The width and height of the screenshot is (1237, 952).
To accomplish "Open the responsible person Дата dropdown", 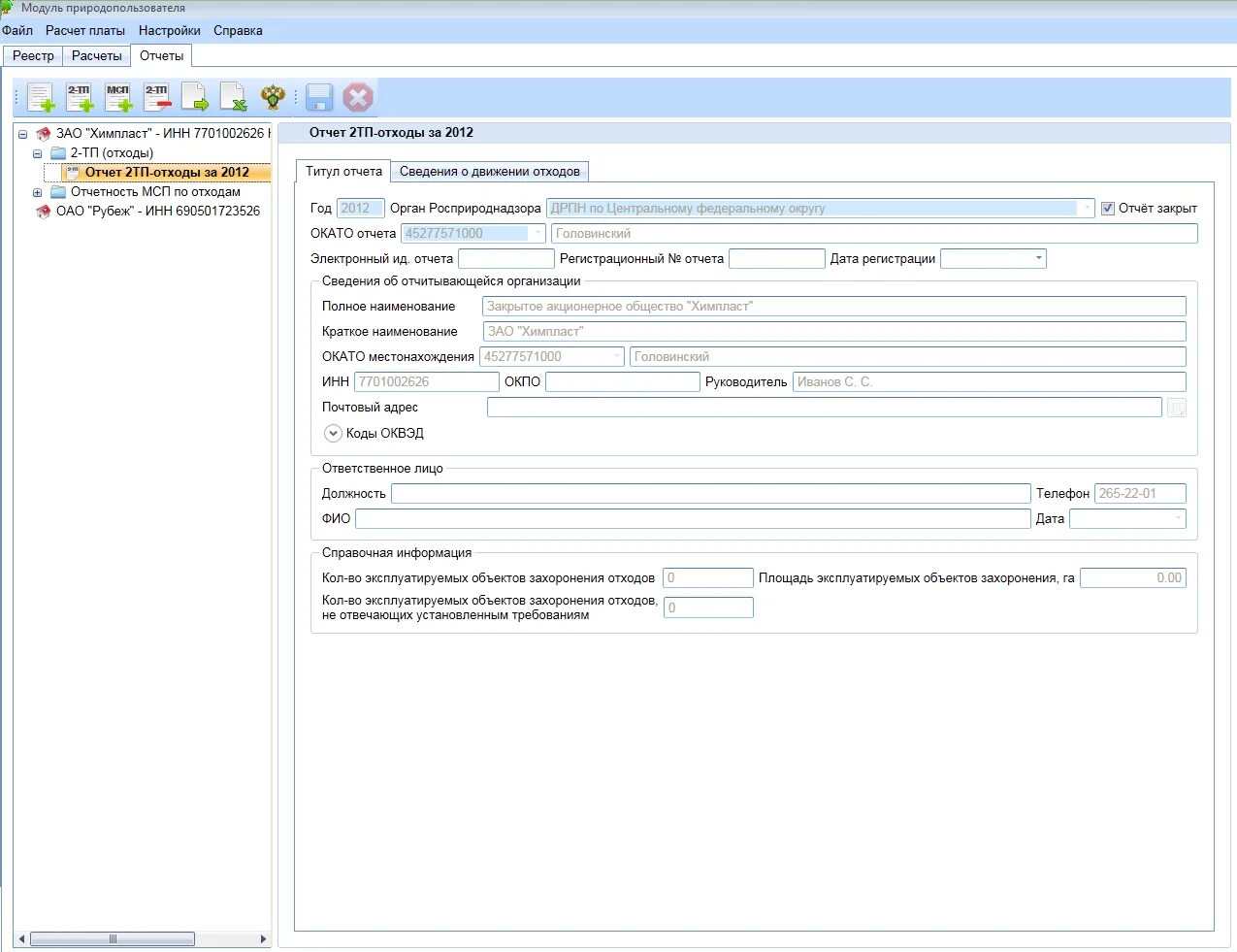I will (1178, 519).
